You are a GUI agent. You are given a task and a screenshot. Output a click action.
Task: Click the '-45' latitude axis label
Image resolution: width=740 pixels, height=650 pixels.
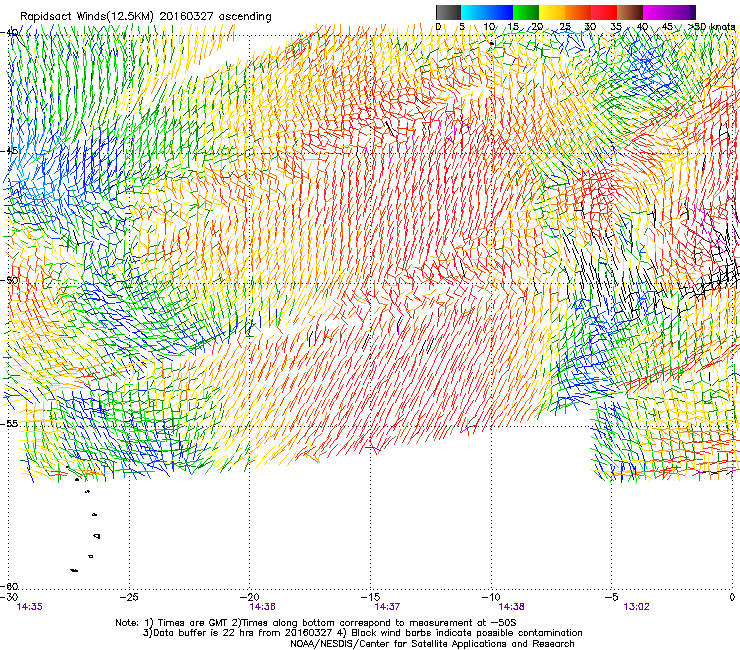pos(10,151)
